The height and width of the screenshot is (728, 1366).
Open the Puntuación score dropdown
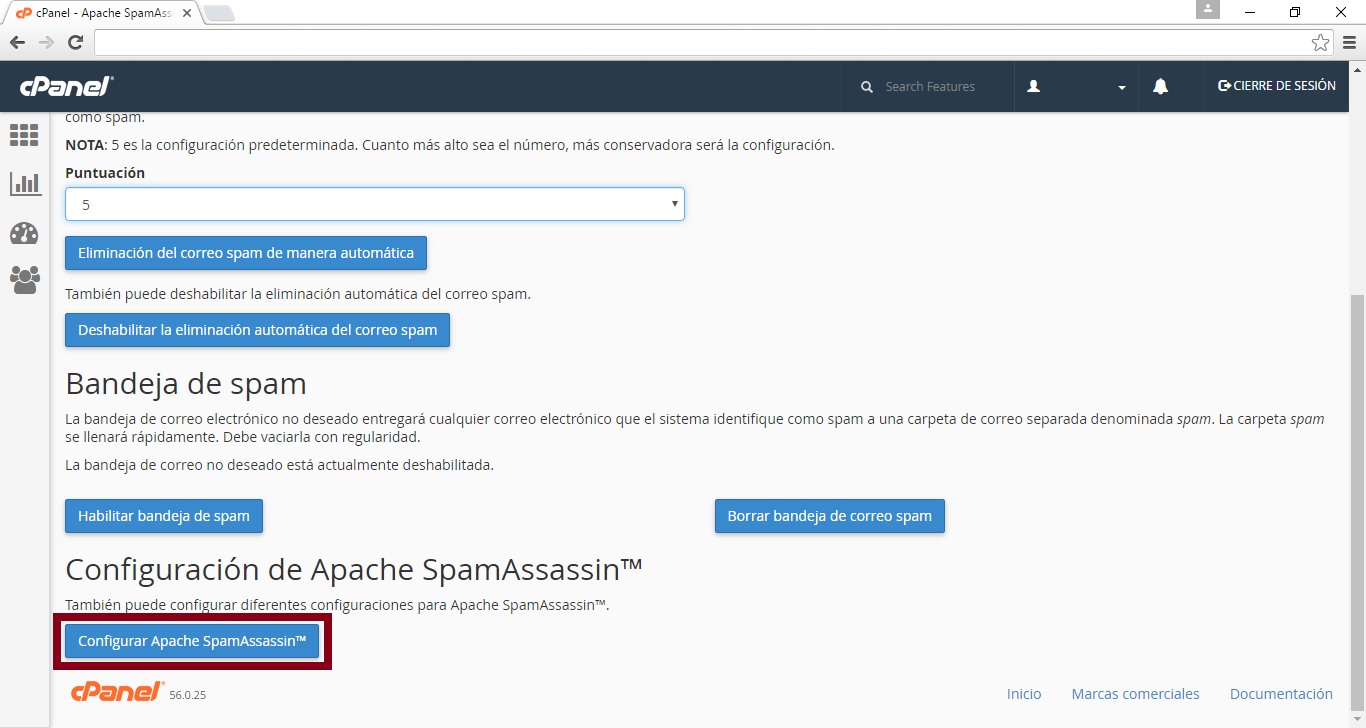(x=374, y=204)
